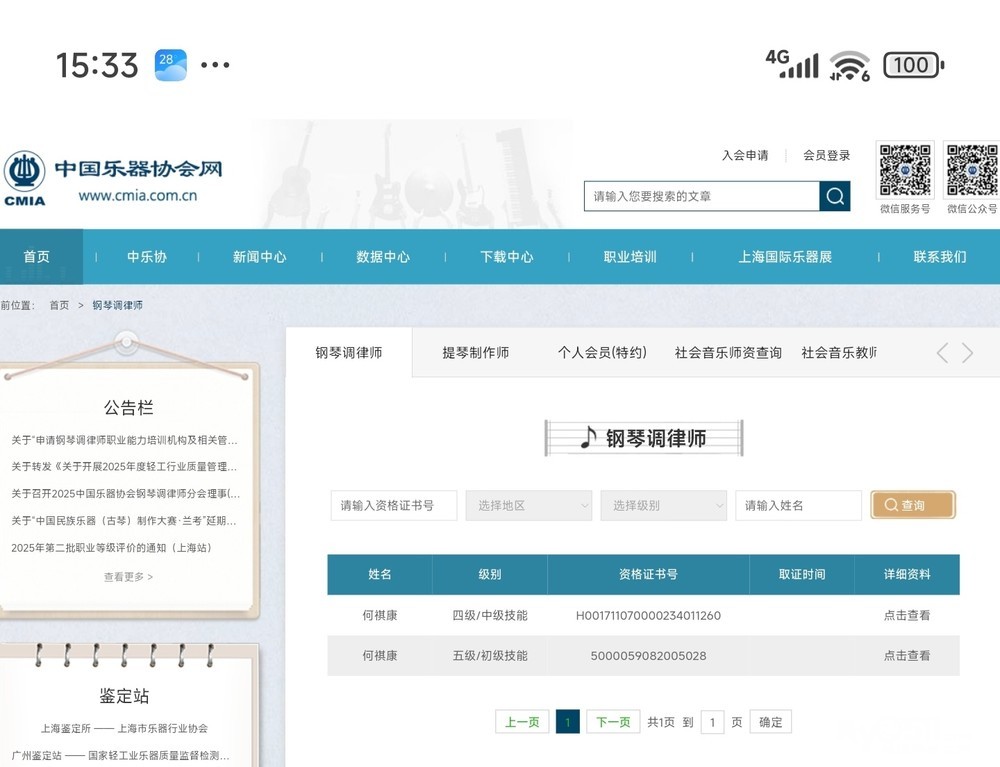Click the magnifier search icon button

tap(835, 196)
